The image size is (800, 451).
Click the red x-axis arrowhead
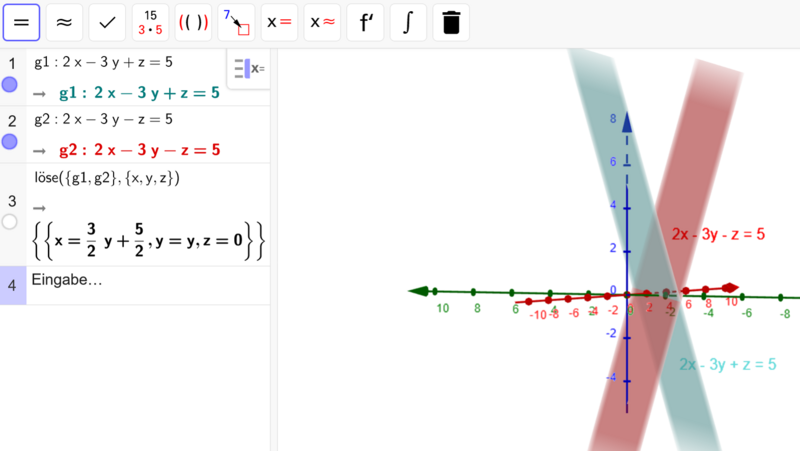coord(730,288)
